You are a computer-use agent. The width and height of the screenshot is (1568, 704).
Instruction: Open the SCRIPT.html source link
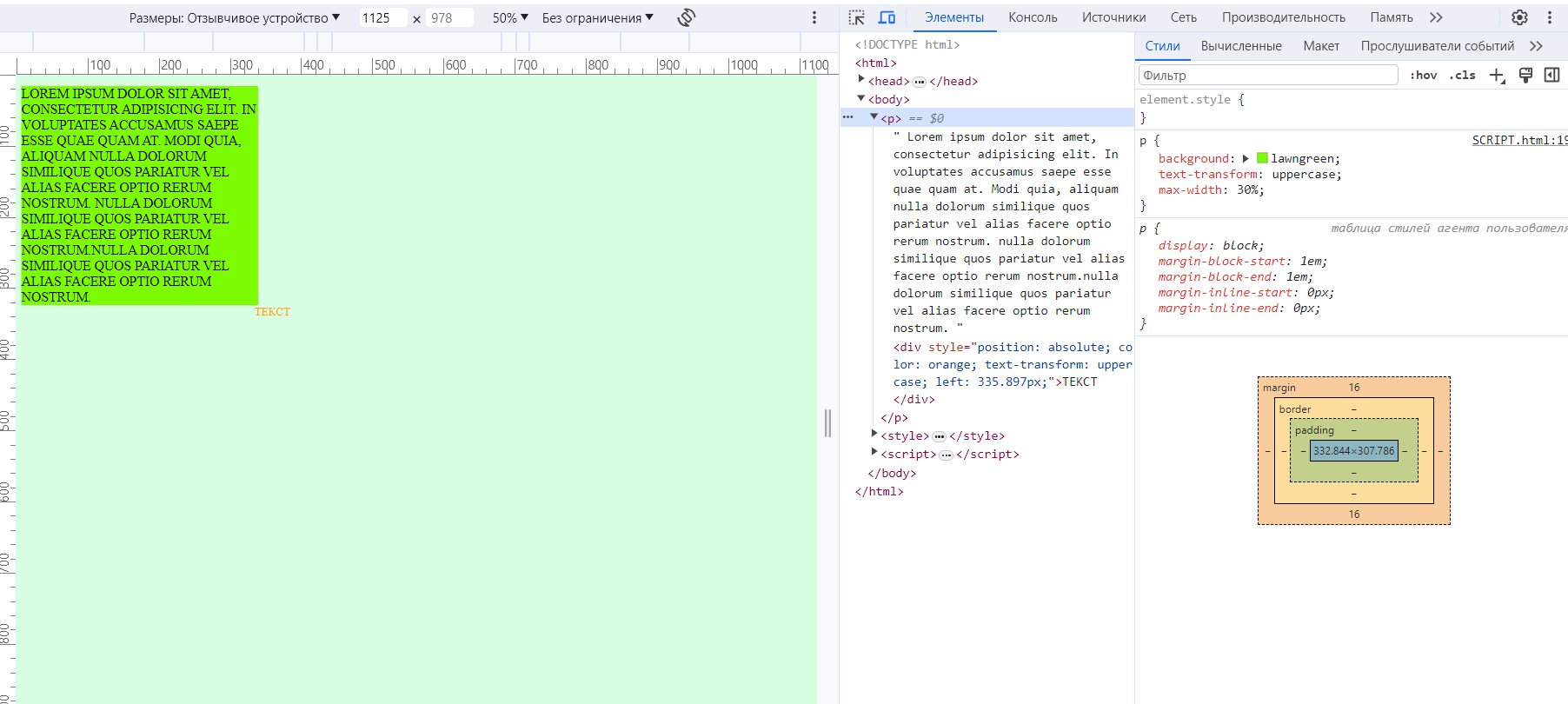tap(1518, 140)
